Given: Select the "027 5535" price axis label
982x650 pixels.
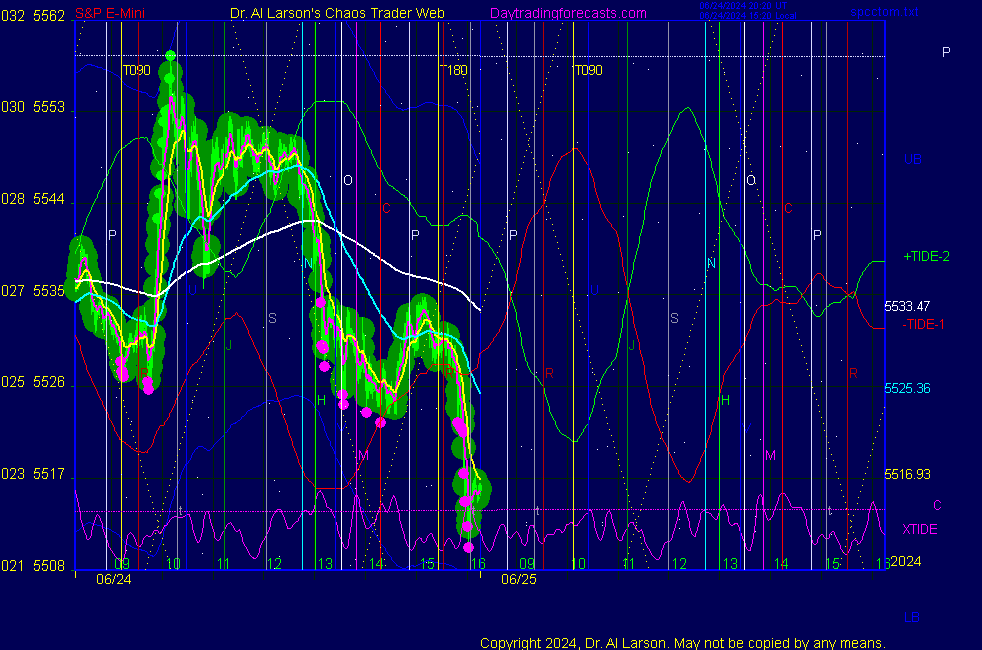Looking at the screenshot, I should coord(33,291).
